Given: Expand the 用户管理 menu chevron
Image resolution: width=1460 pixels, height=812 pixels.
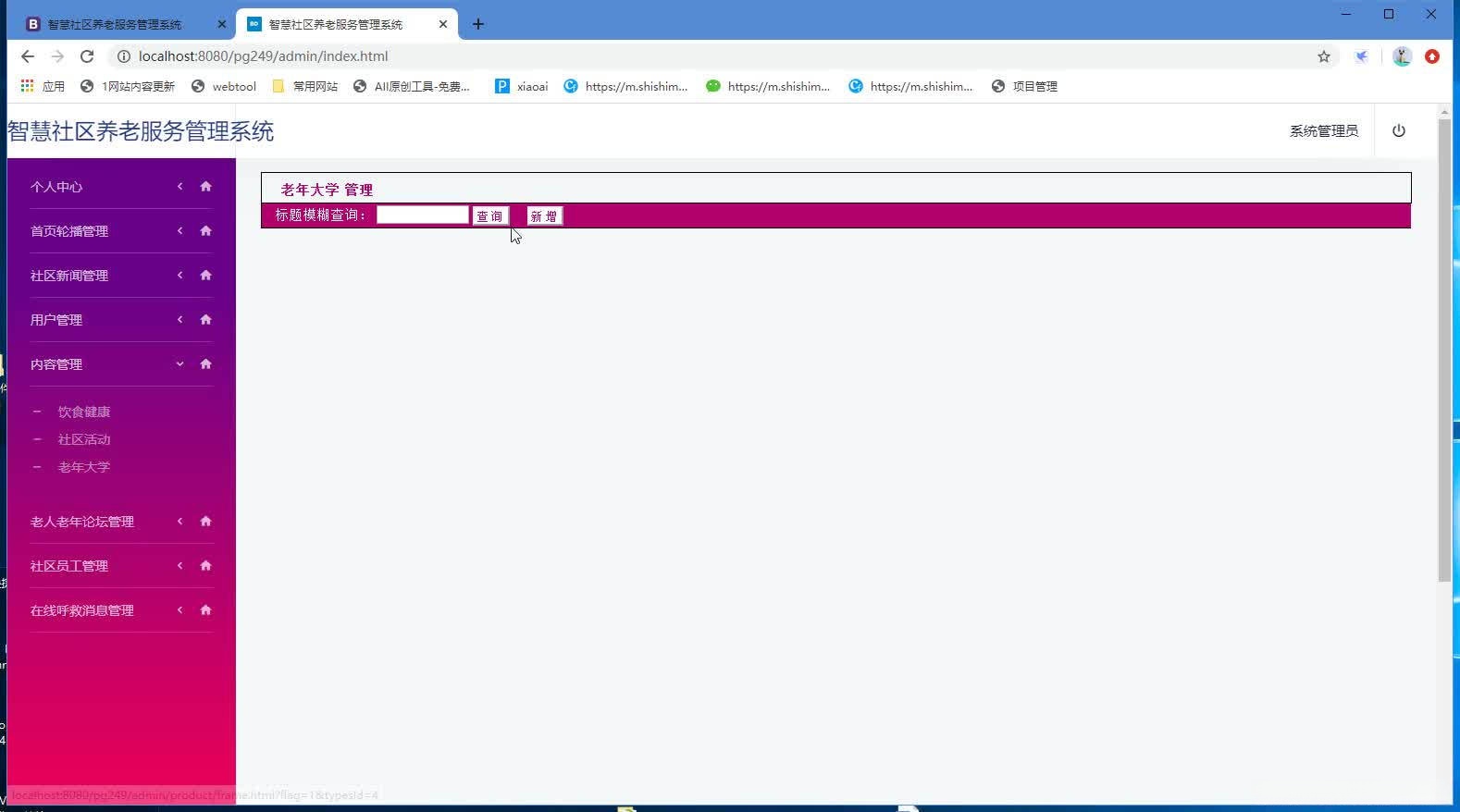Looking at the screenshot, I should pyautogui.click(x=180, y=320).
